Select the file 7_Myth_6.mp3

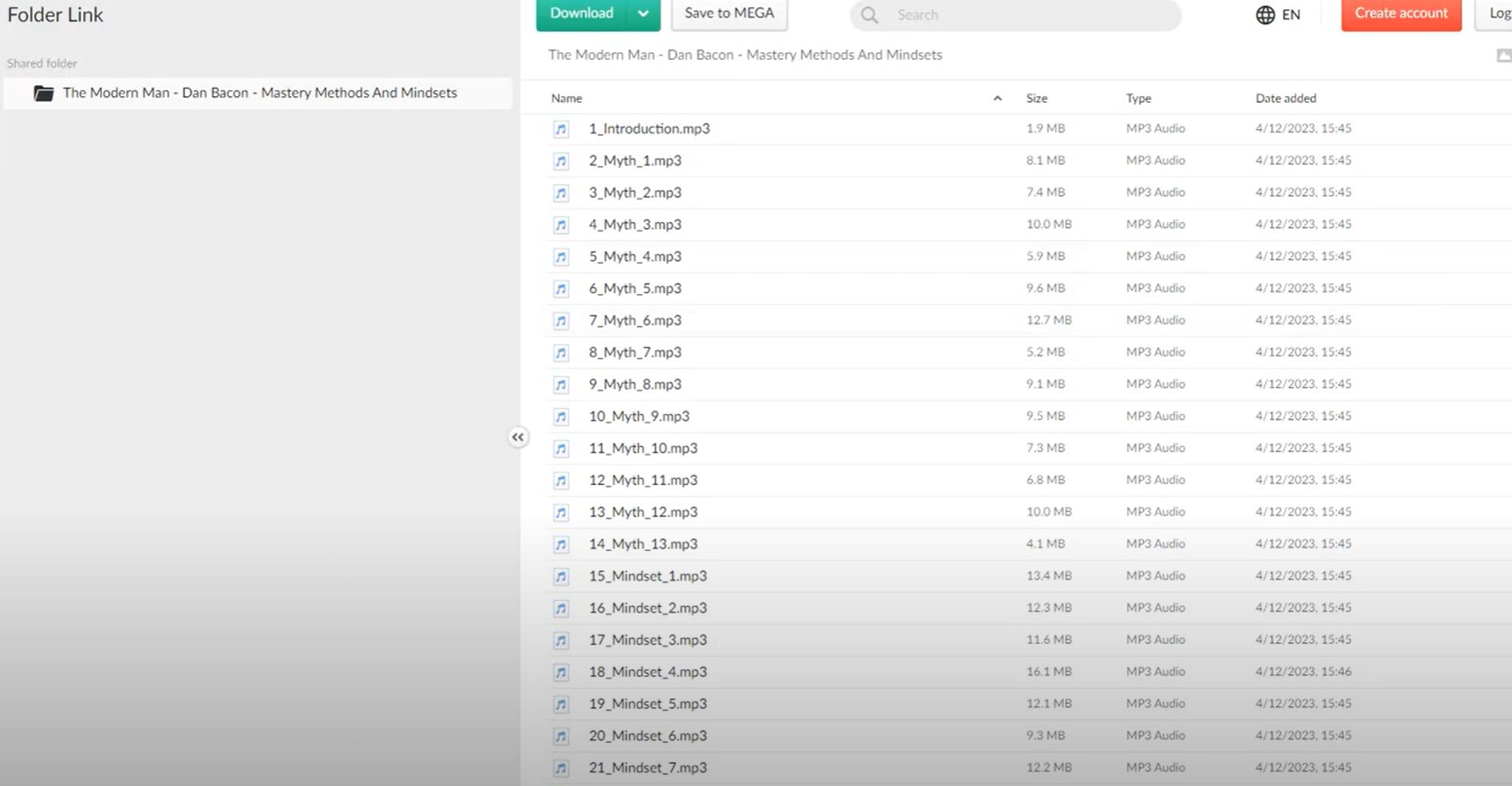click(x=635, y=321)
